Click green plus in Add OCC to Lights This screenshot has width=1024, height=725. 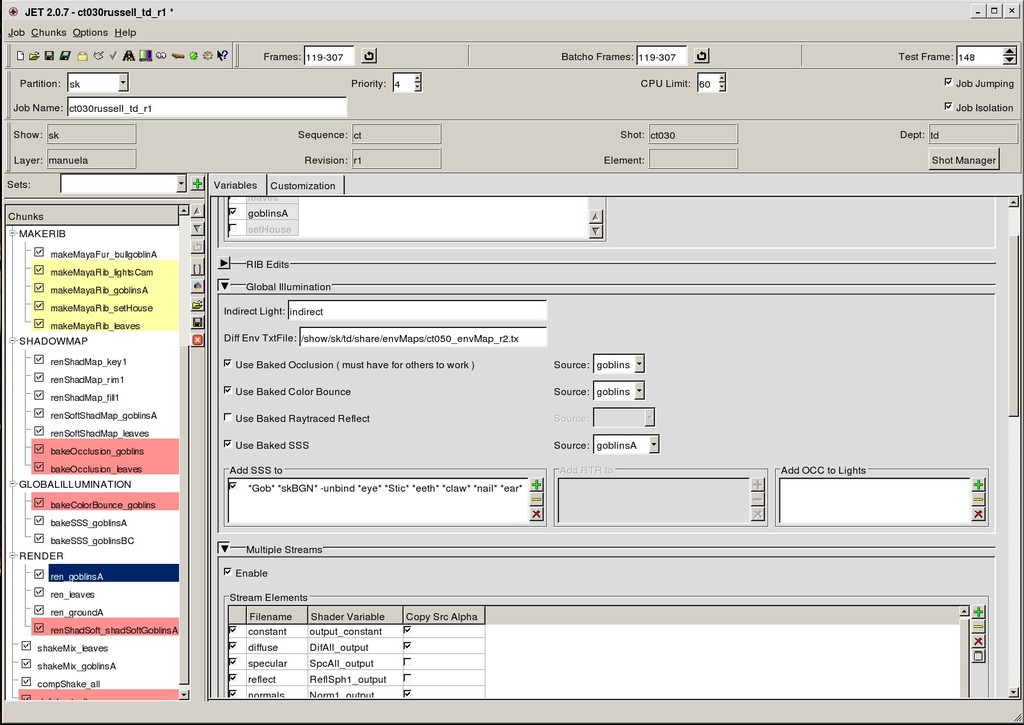[977, 485]
